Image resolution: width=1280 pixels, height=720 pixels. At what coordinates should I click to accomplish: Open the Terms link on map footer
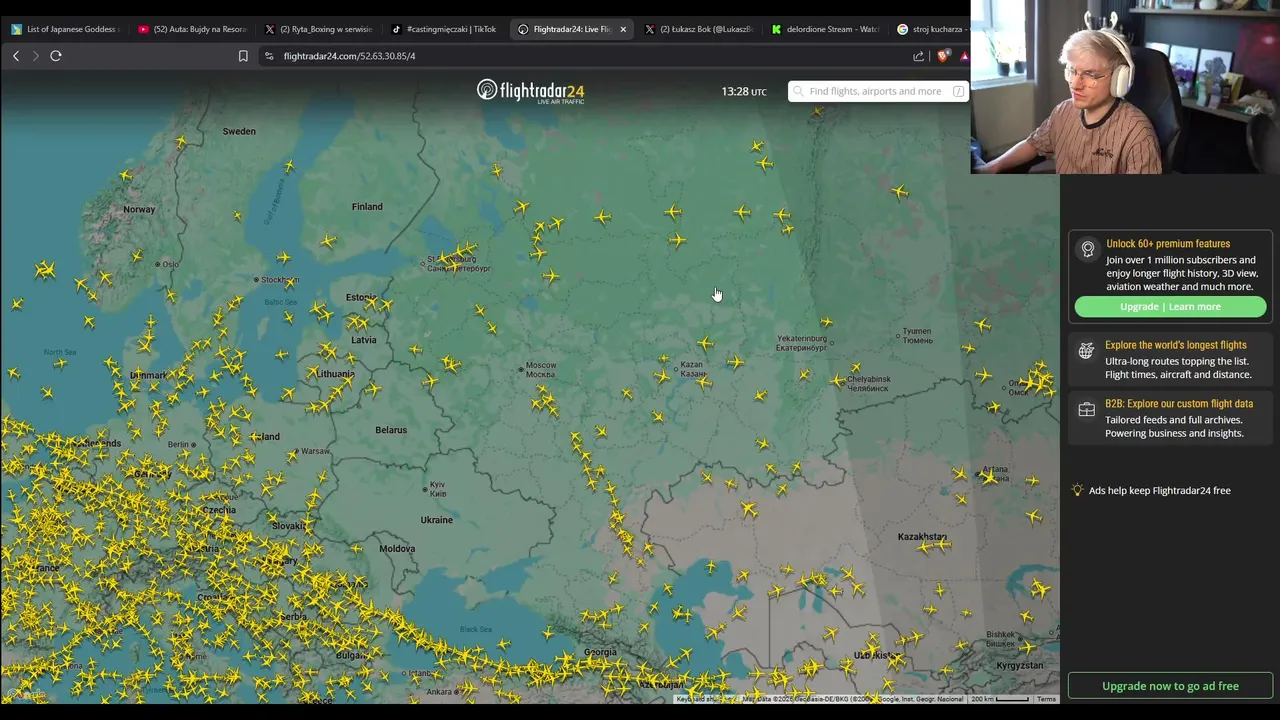click(x=1046, y=699)
